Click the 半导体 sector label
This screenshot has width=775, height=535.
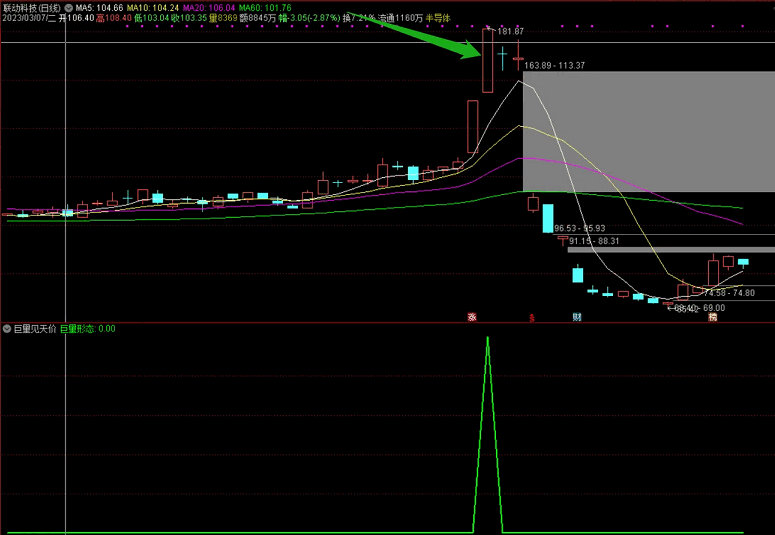click(438, 18)
